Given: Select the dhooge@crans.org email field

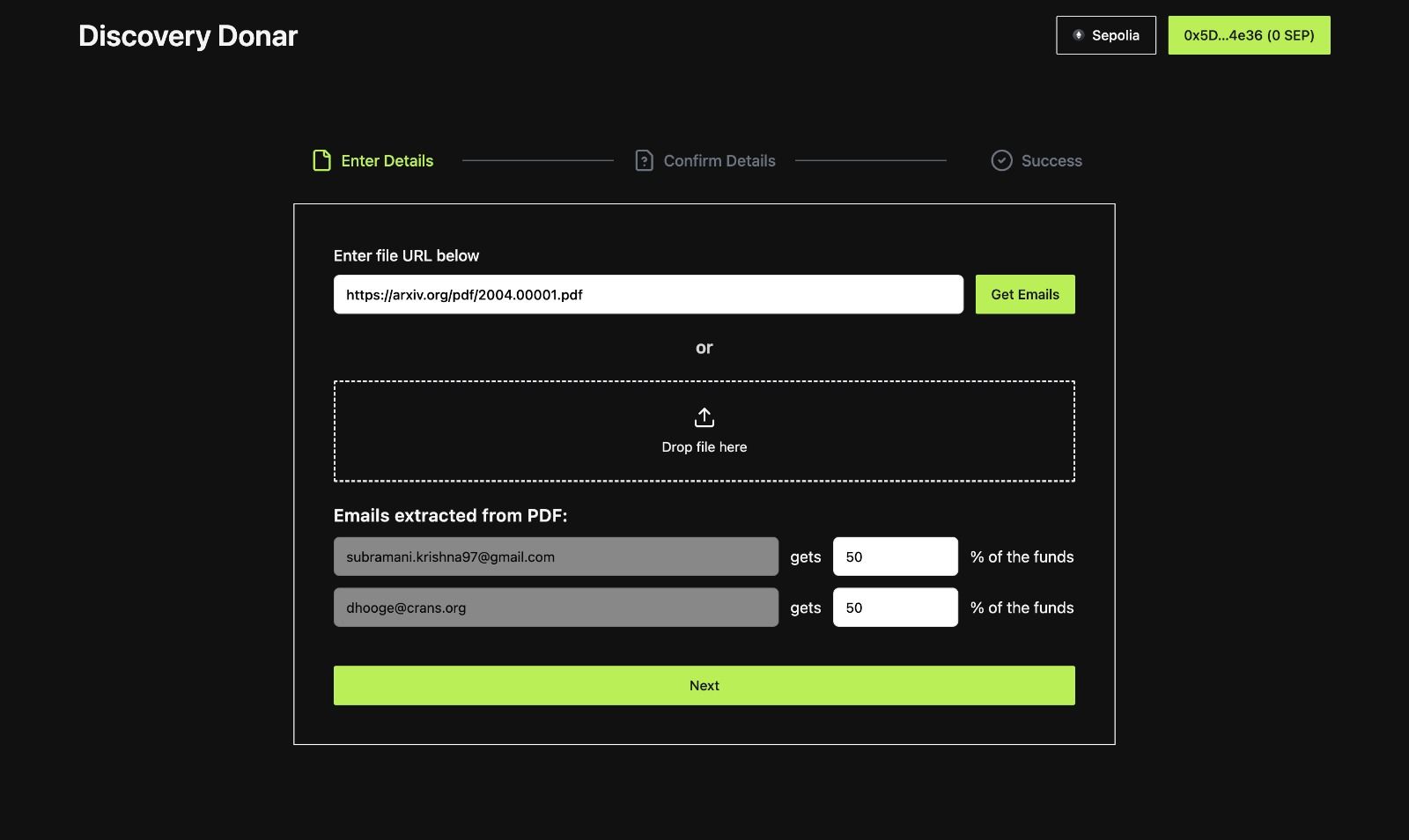Looking at the screenshot, I should tap(556, 608).
